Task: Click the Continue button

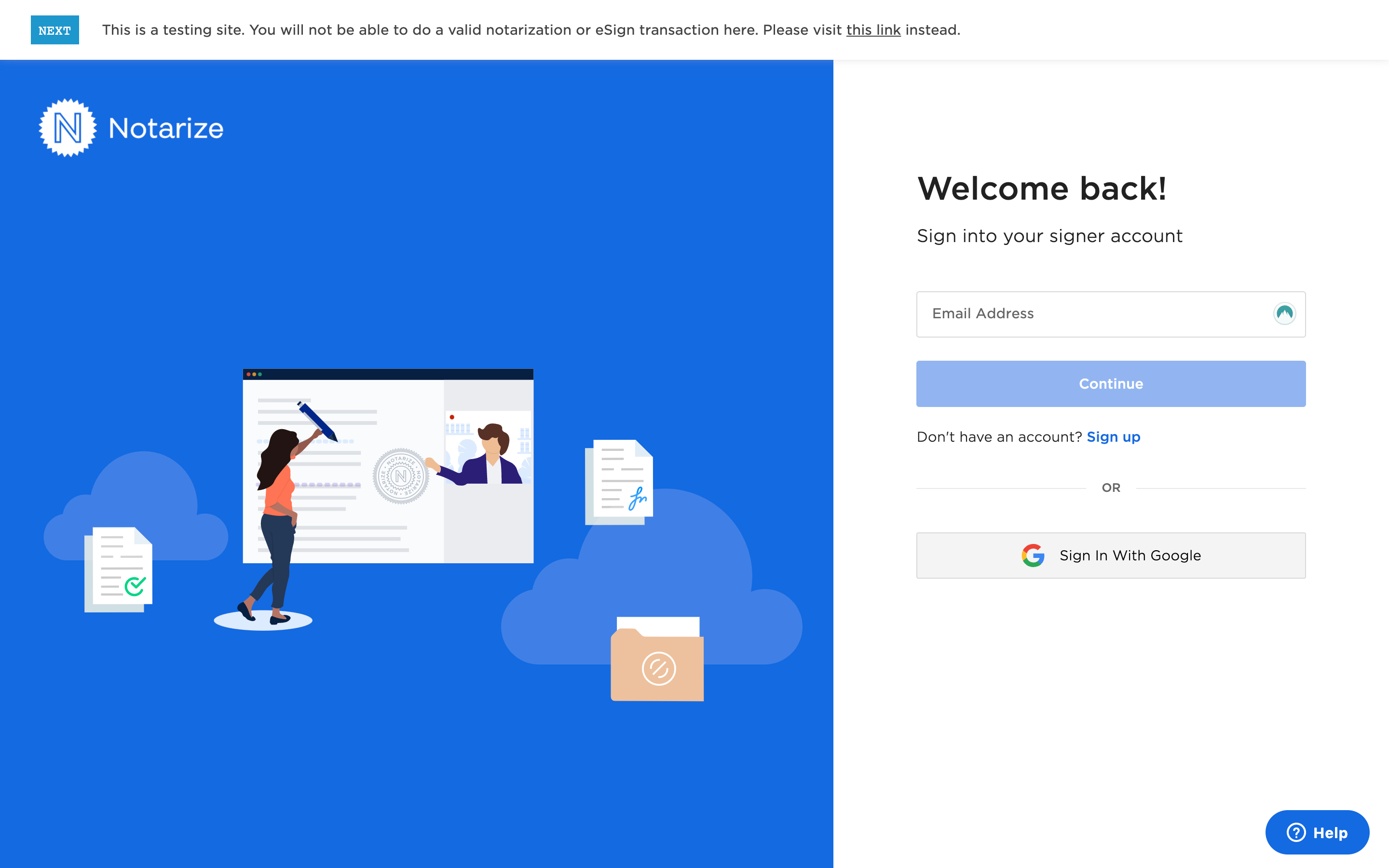Action: click(1111, 383)
